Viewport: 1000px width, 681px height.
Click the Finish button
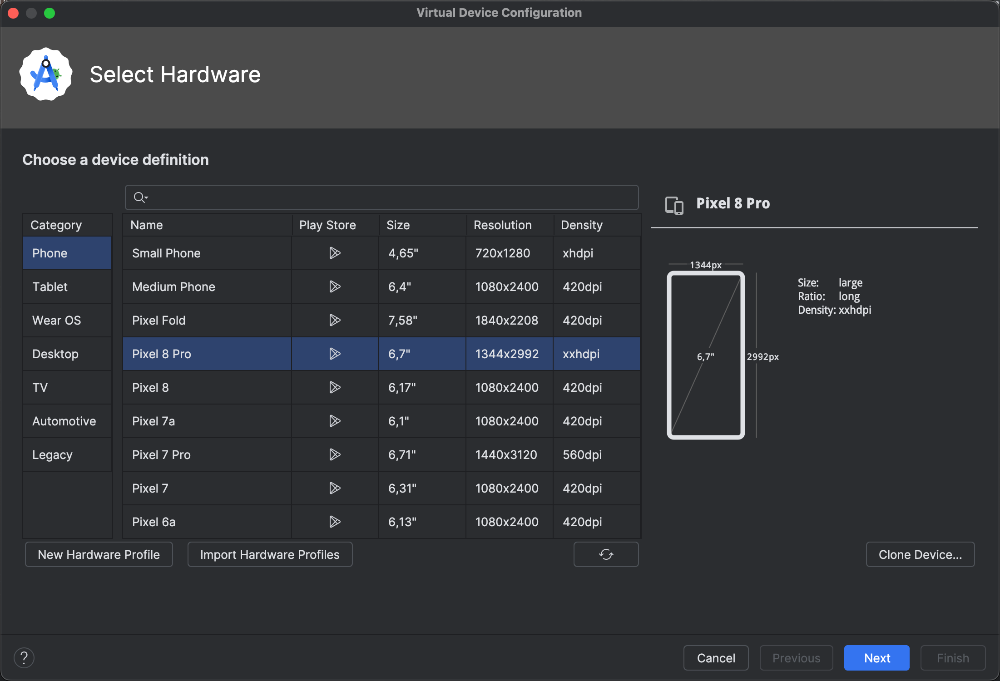[x=953, y=658]
